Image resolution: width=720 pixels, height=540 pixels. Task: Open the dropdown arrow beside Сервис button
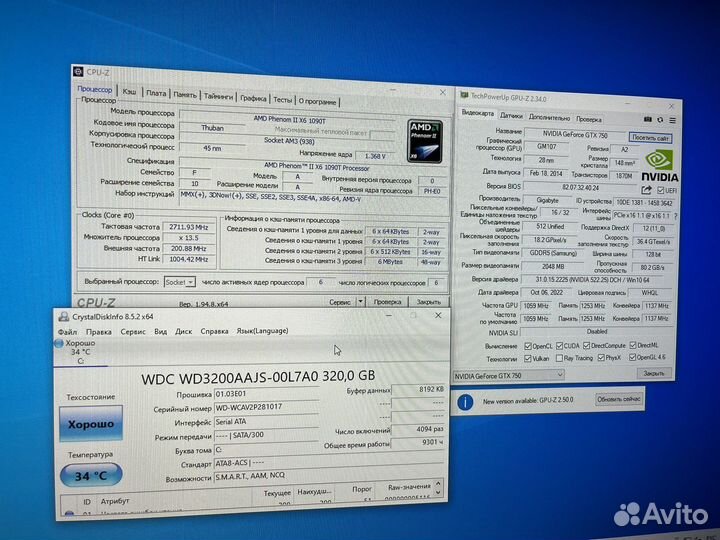point(359,301)
